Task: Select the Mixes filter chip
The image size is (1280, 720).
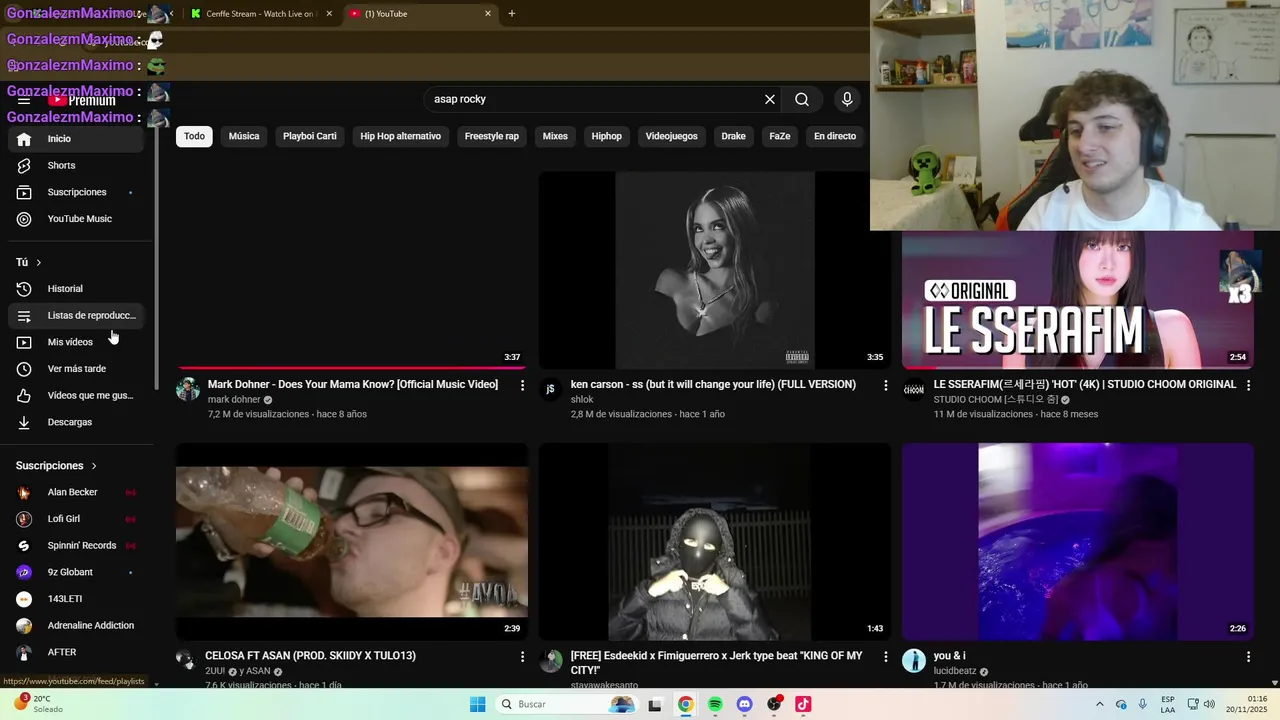Action: [x=555, y=136]
